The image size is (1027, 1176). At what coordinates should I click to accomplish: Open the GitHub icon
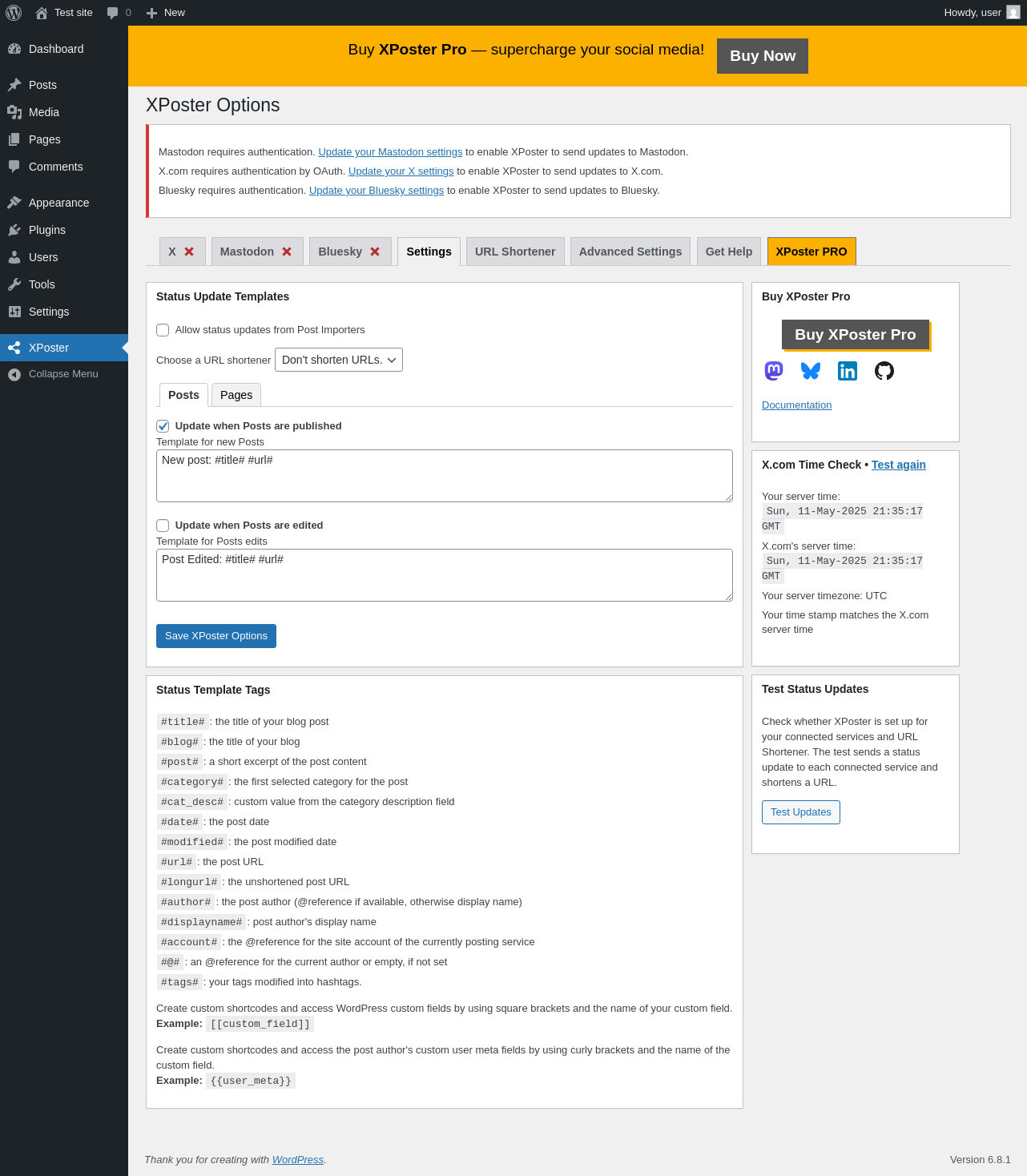(884, 371)
